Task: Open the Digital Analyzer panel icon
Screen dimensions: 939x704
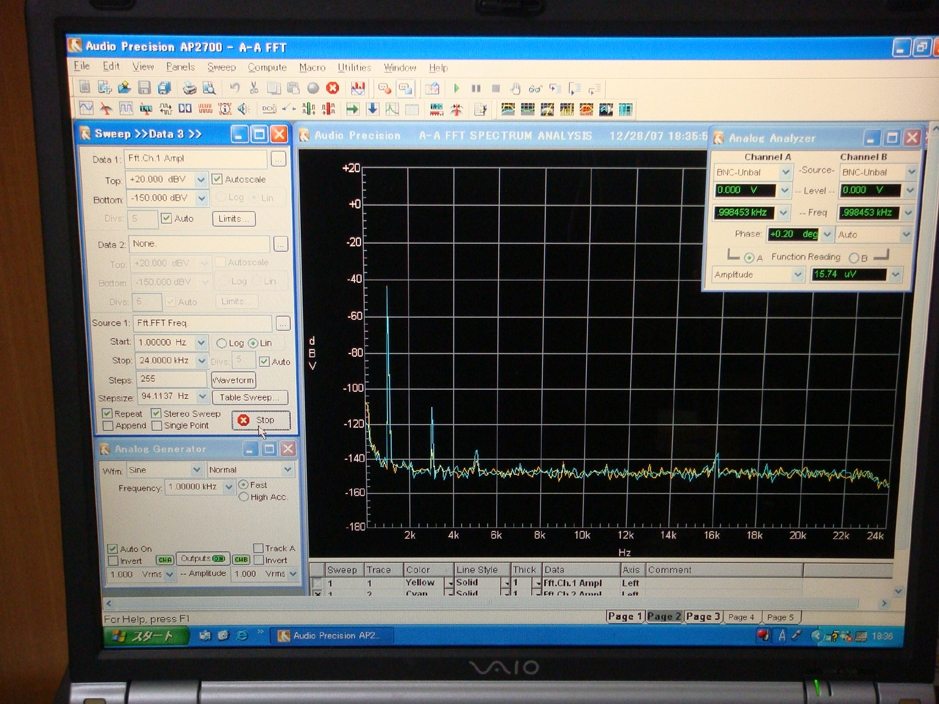Action: coord(146,108)
